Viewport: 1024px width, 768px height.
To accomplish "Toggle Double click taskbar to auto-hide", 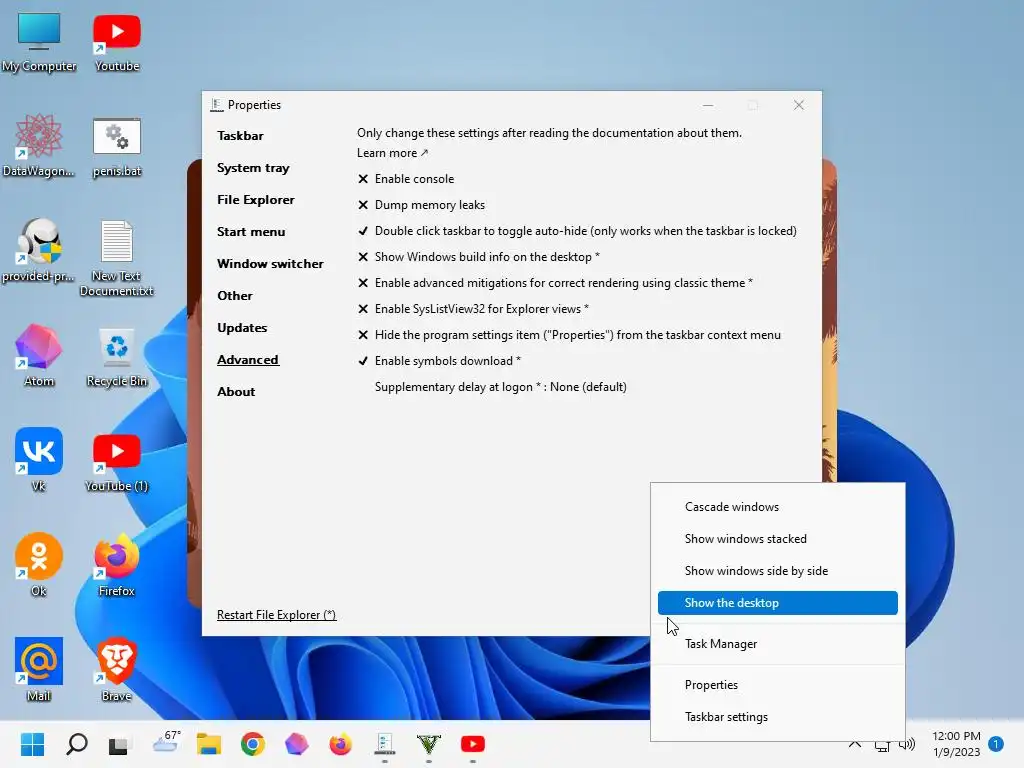I will (577, 231).
